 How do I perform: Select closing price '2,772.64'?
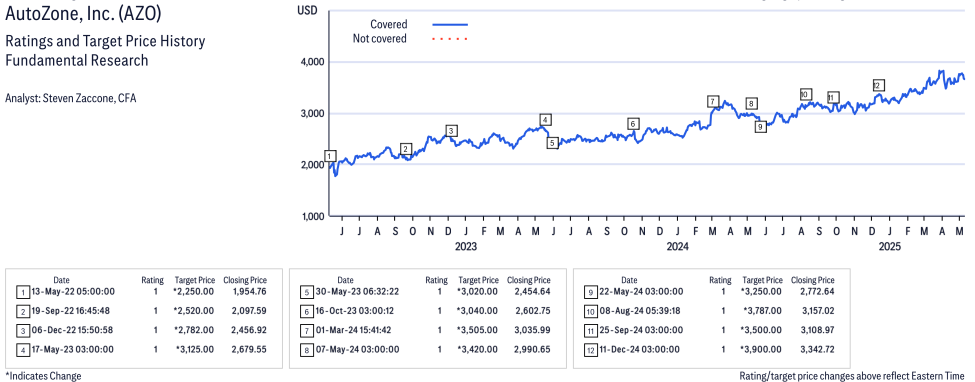click(x=816, y=291)
